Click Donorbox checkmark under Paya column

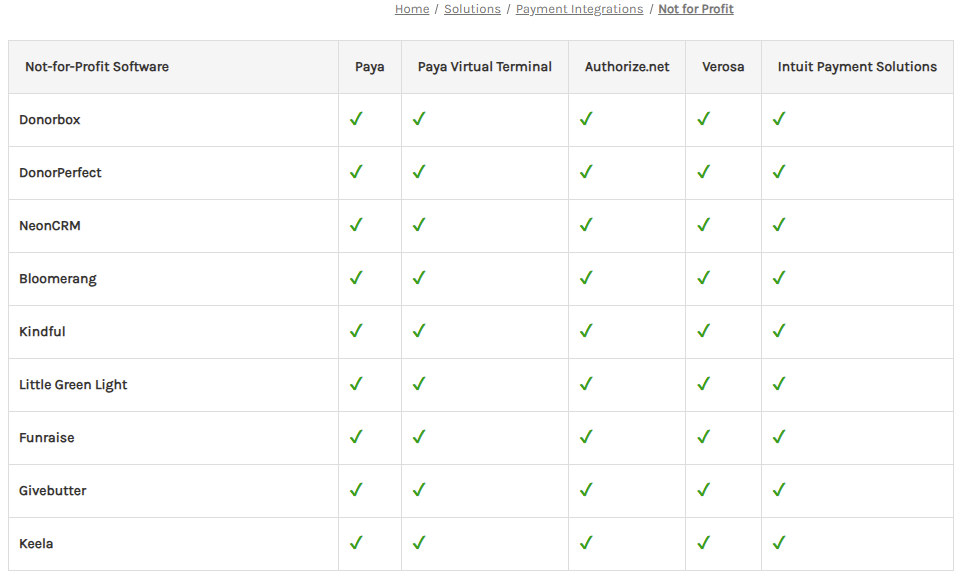coord(356,118)
